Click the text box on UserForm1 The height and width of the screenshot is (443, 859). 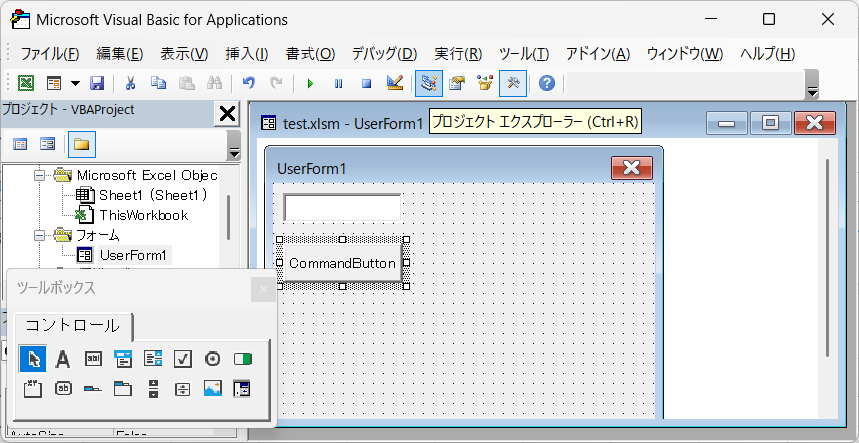click(x=342, y=208)
